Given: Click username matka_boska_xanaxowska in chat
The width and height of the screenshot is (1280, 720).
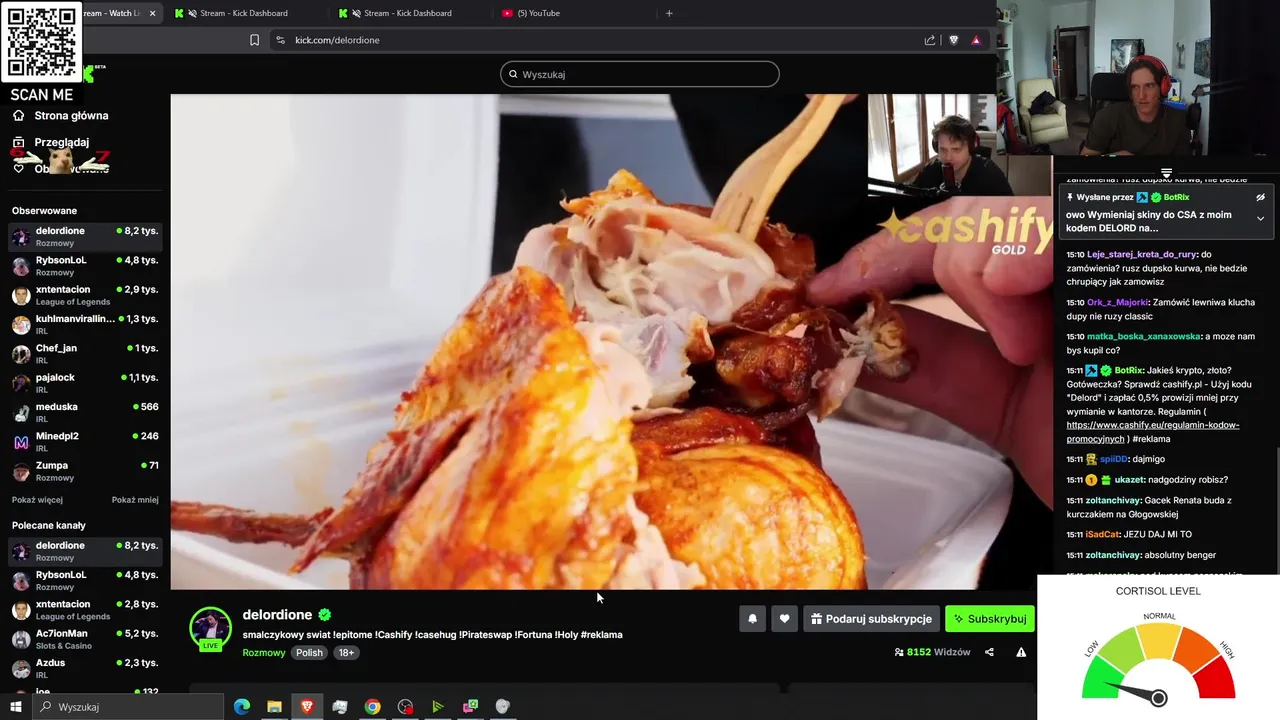Looking at the screenshot, I should 1144,337.
